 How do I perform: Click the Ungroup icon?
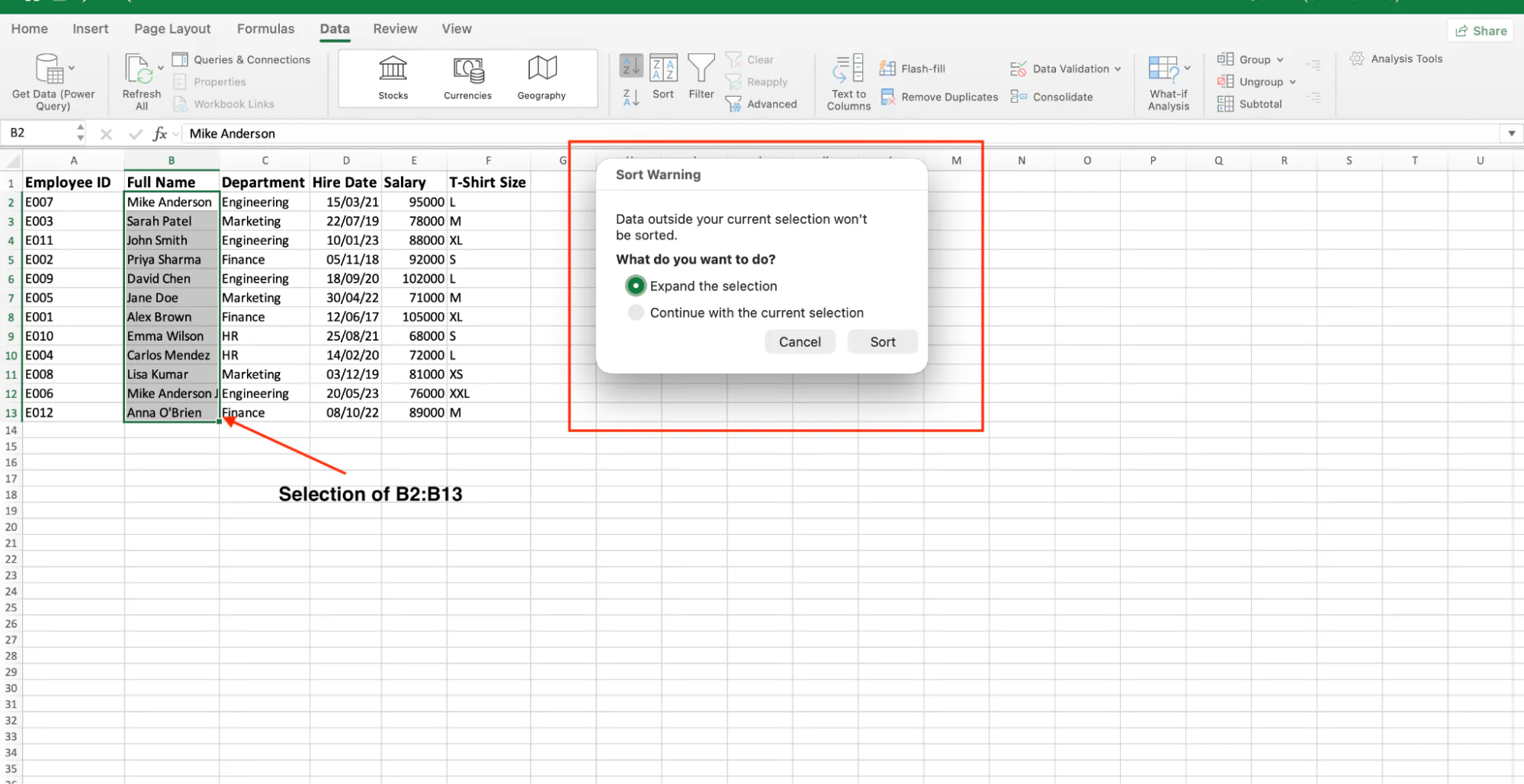pyautogui.click(x=1225, y=81)
